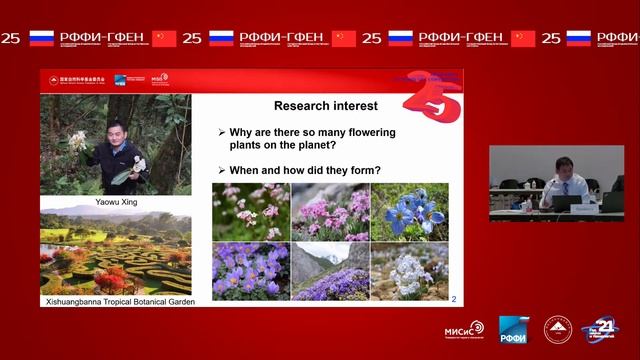Image resolution: width=640 pixels, height=360 pixels.
Task: Select the small pink-and-white flowers photo
Action: tap(251, 212)
